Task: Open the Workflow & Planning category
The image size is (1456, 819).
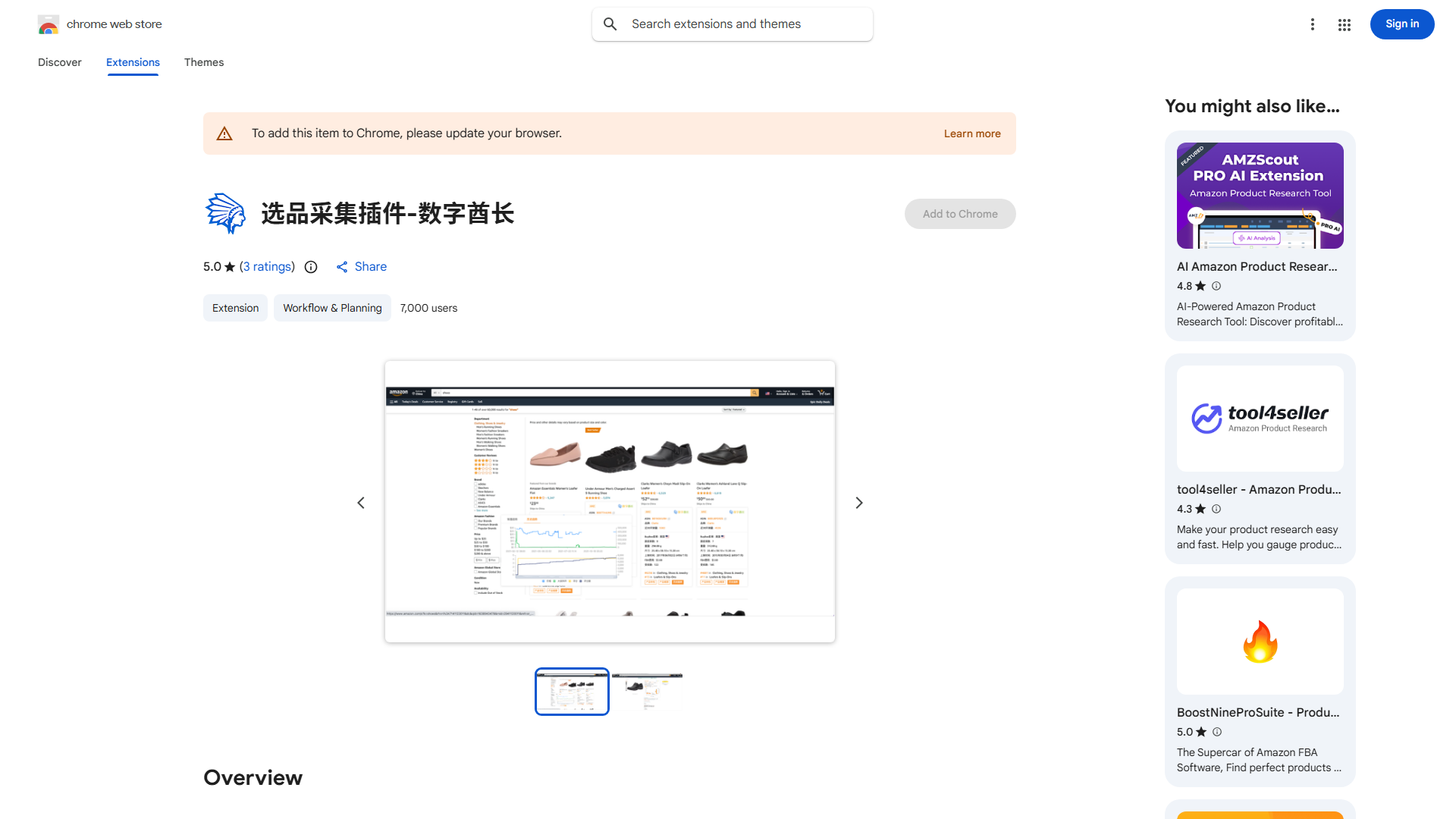Action: point(332,308)
